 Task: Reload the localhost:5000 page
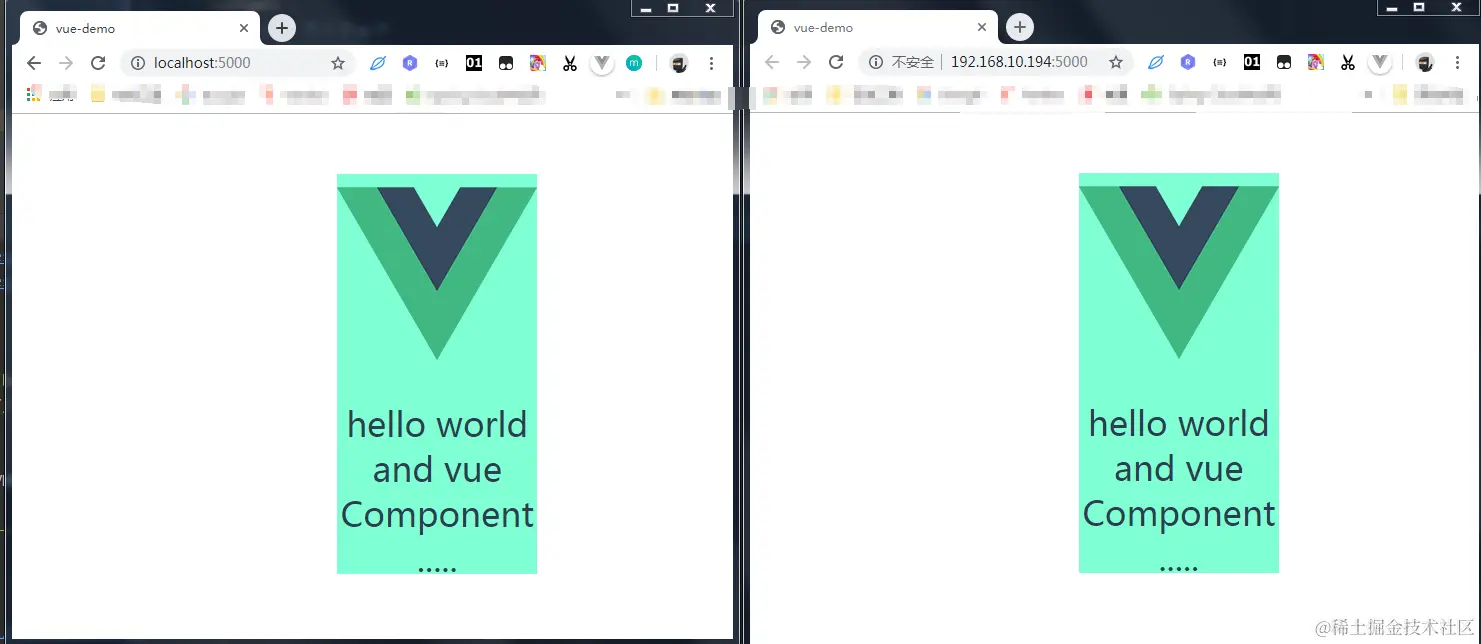tap(98, 63)
